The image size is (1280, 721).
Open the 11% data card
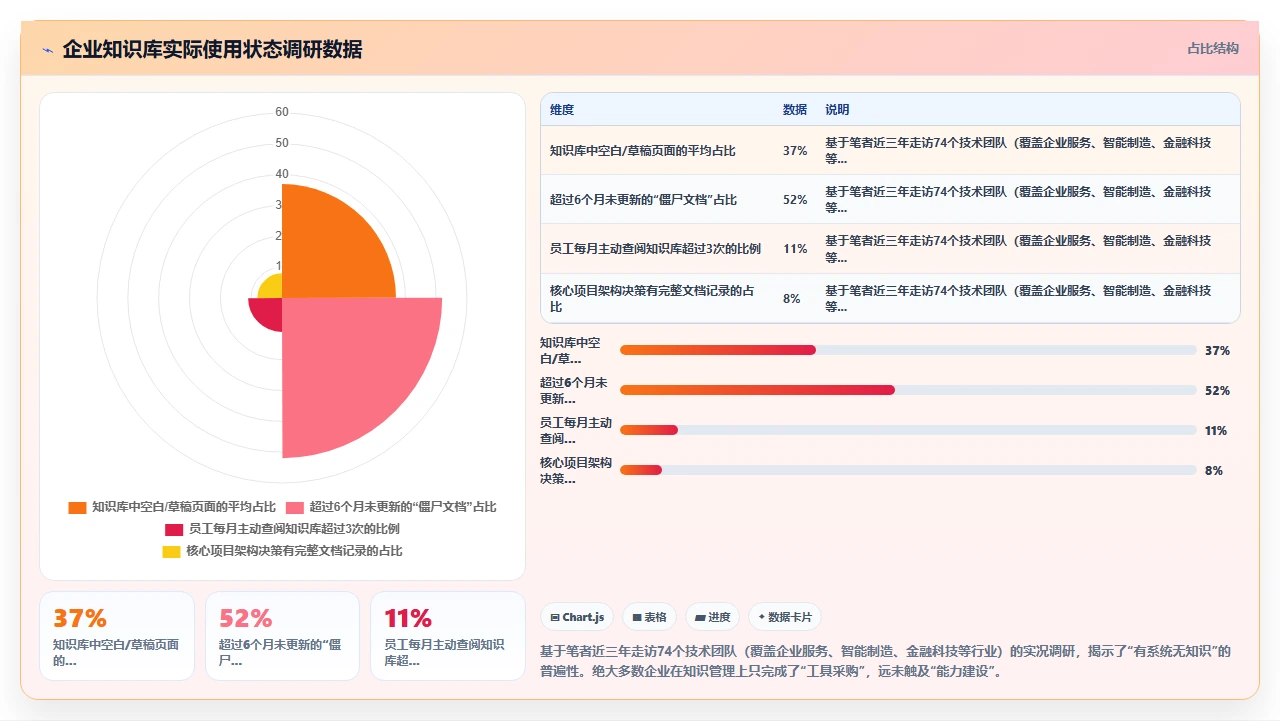pyautogui.click(x=448, y=636)
